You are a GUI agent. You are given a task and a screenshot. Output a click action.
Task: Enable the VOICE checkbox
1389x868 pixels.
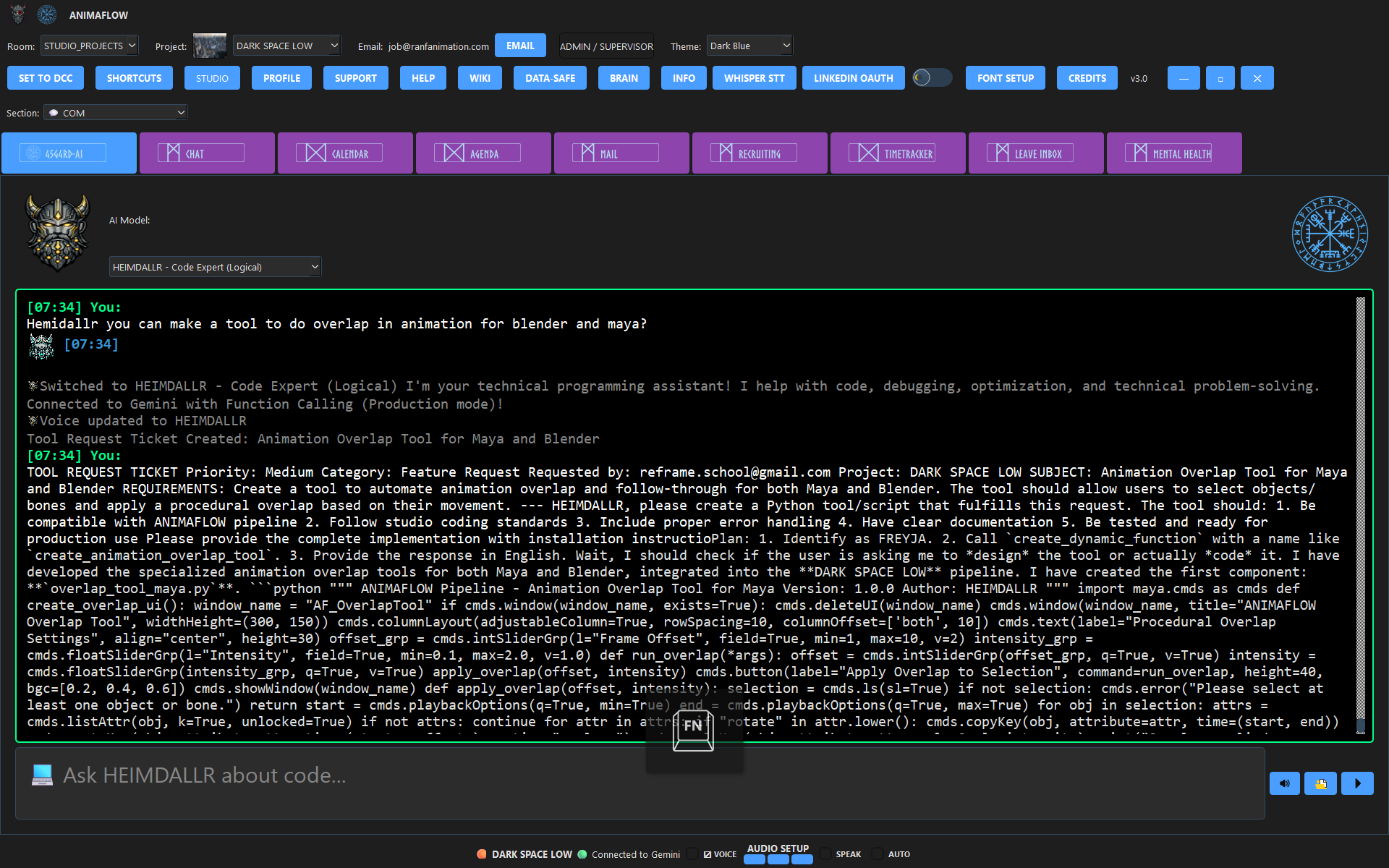coord(692,854)
